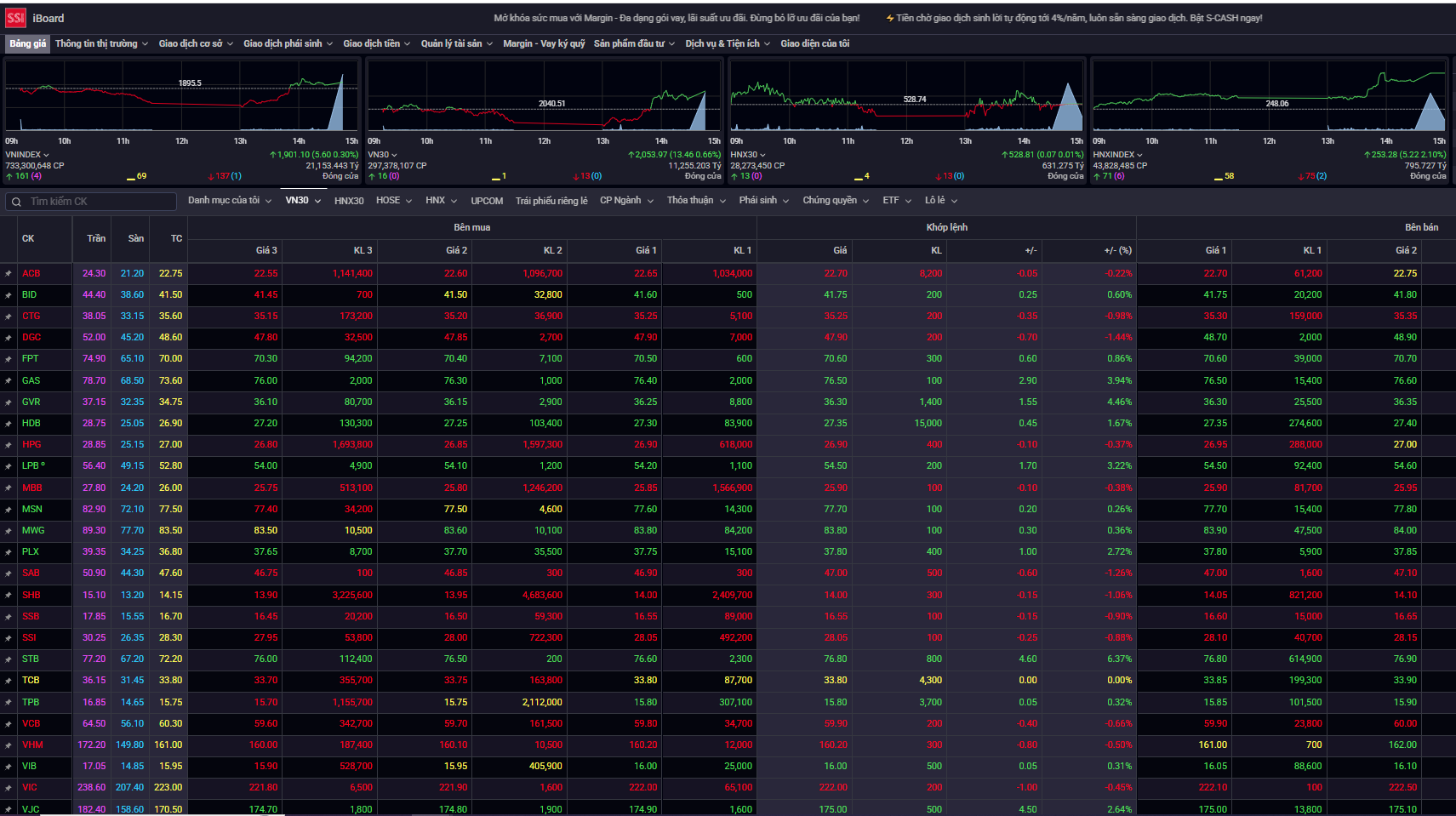Image resolution: width=1456 pixels, height=816 pixels.
Task: Pin the CTG row
Action: coord(9,317)
